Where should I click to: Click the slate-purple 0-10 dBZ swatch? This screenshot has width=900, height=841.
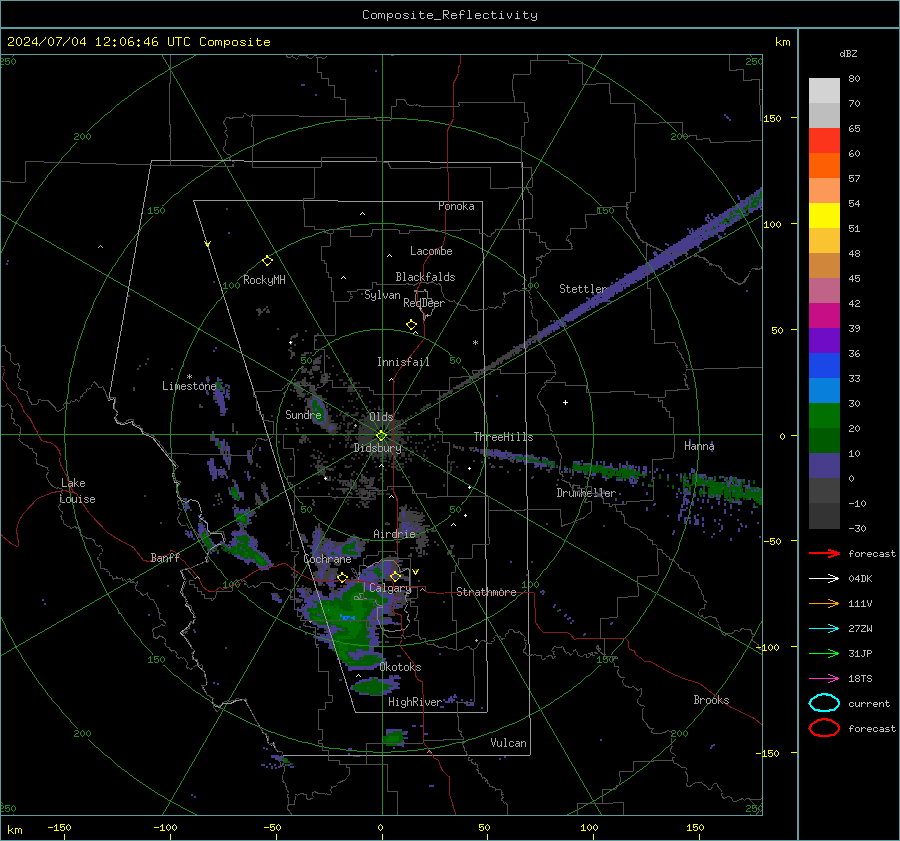[x=824, y=466]
